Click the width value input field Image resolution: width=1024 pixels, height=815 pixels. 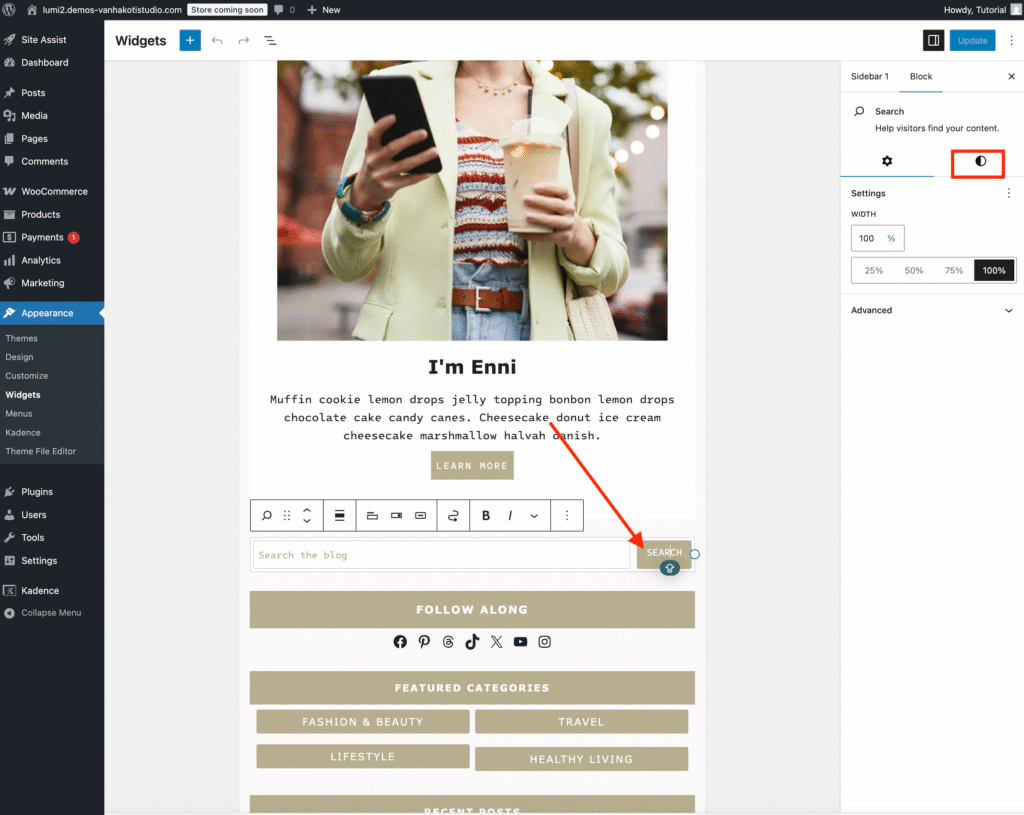[866, 238]
